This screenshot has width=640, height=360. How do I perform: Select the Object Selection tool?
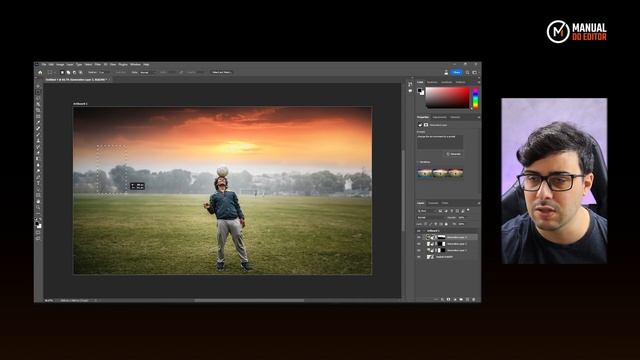pos(38,104)
